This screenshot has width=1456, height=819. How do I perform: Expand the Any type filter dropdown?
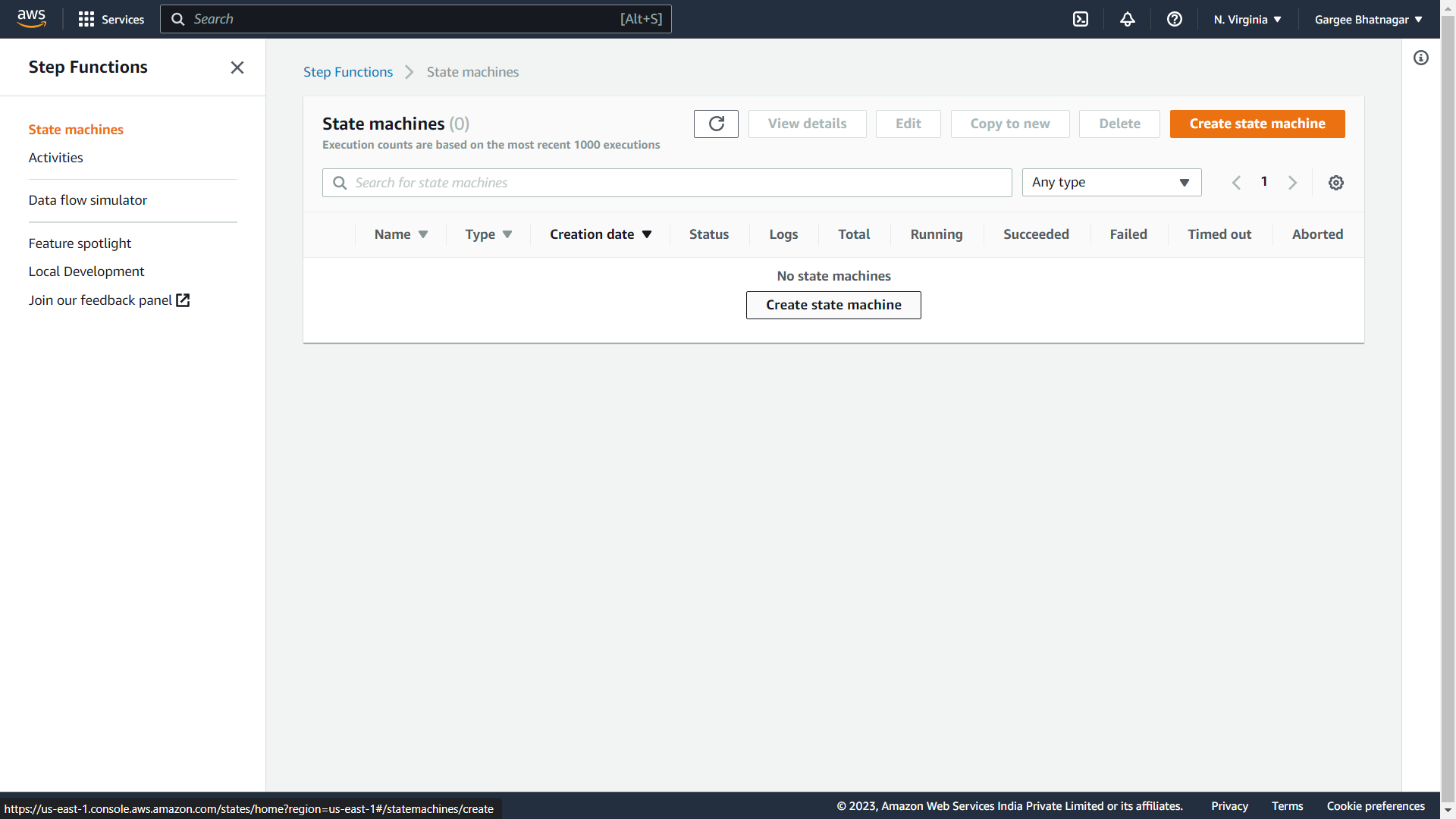point(1111,183)
